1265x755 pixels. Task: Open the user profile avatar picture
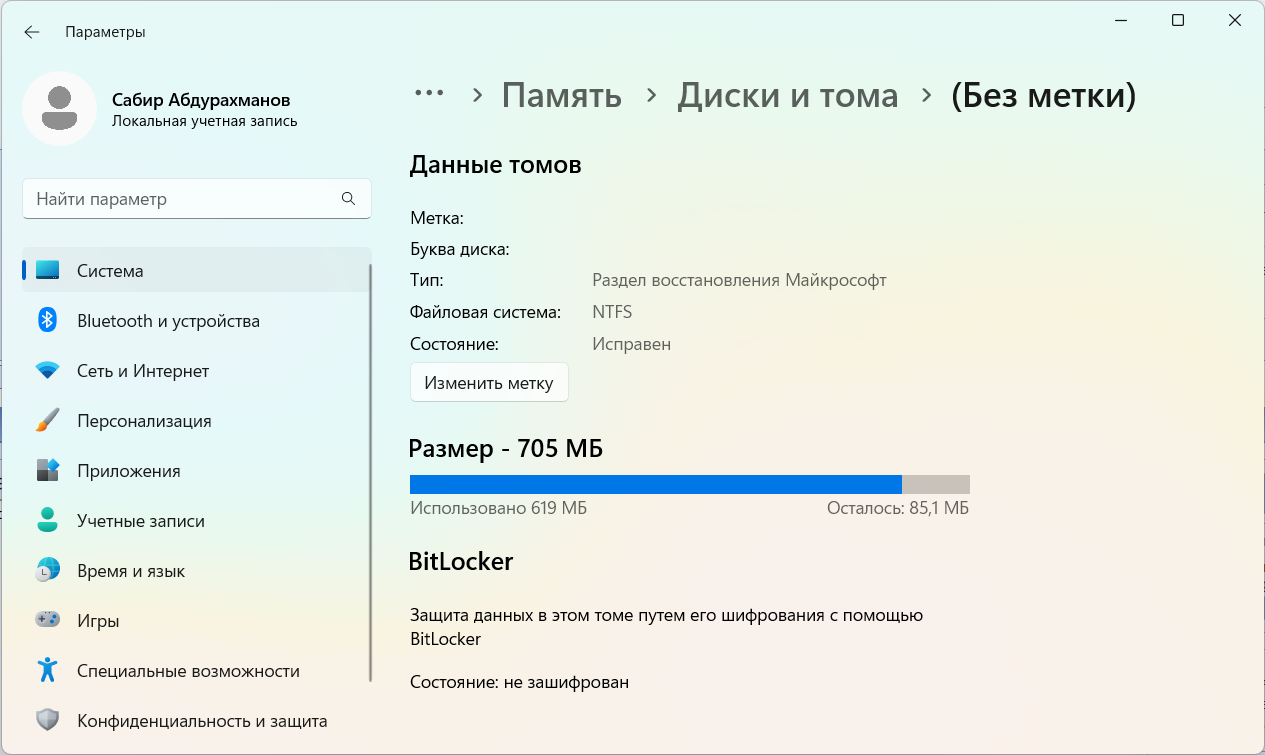coord(59,109)
